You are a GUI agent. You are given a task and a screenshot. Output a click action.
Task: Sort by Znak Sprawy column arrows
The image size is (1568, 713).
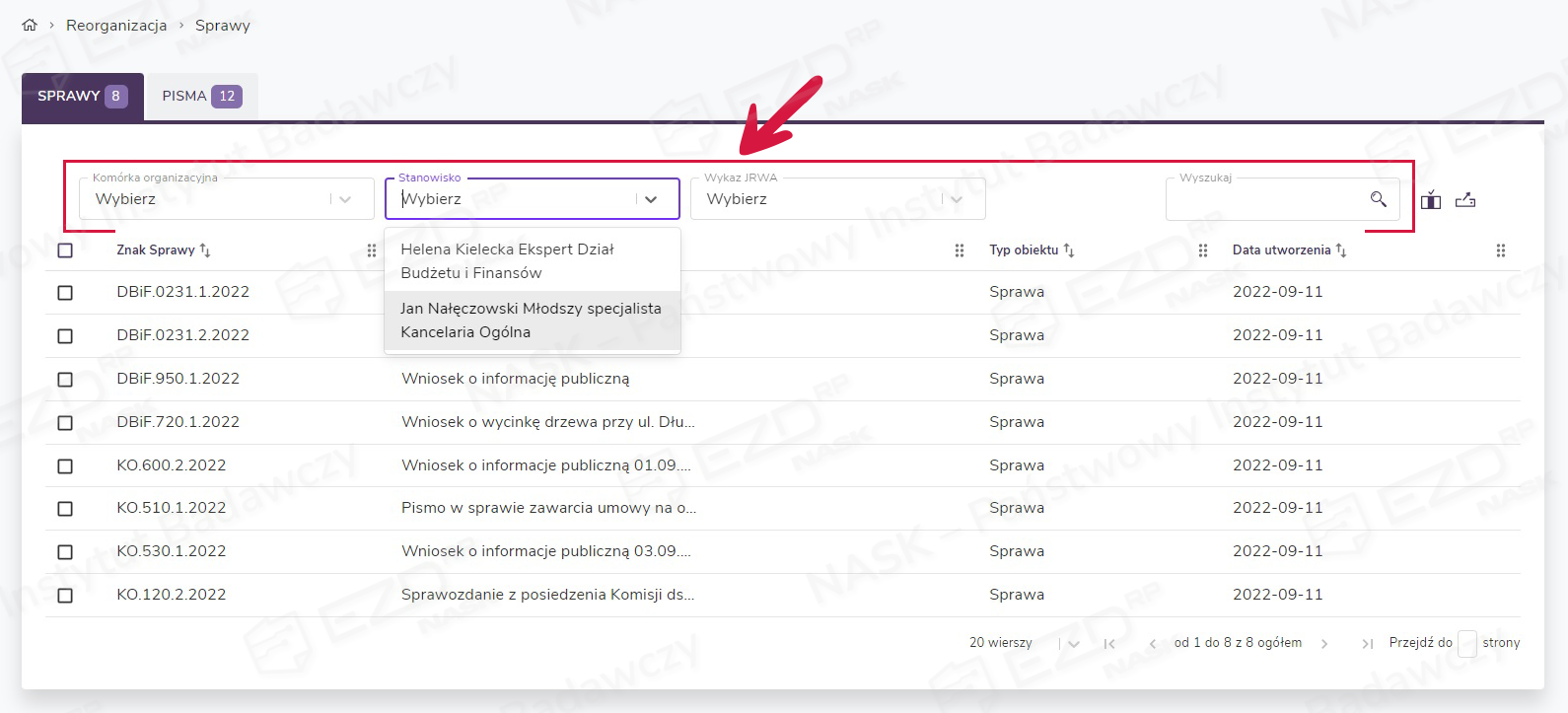[x=205, y=250]
